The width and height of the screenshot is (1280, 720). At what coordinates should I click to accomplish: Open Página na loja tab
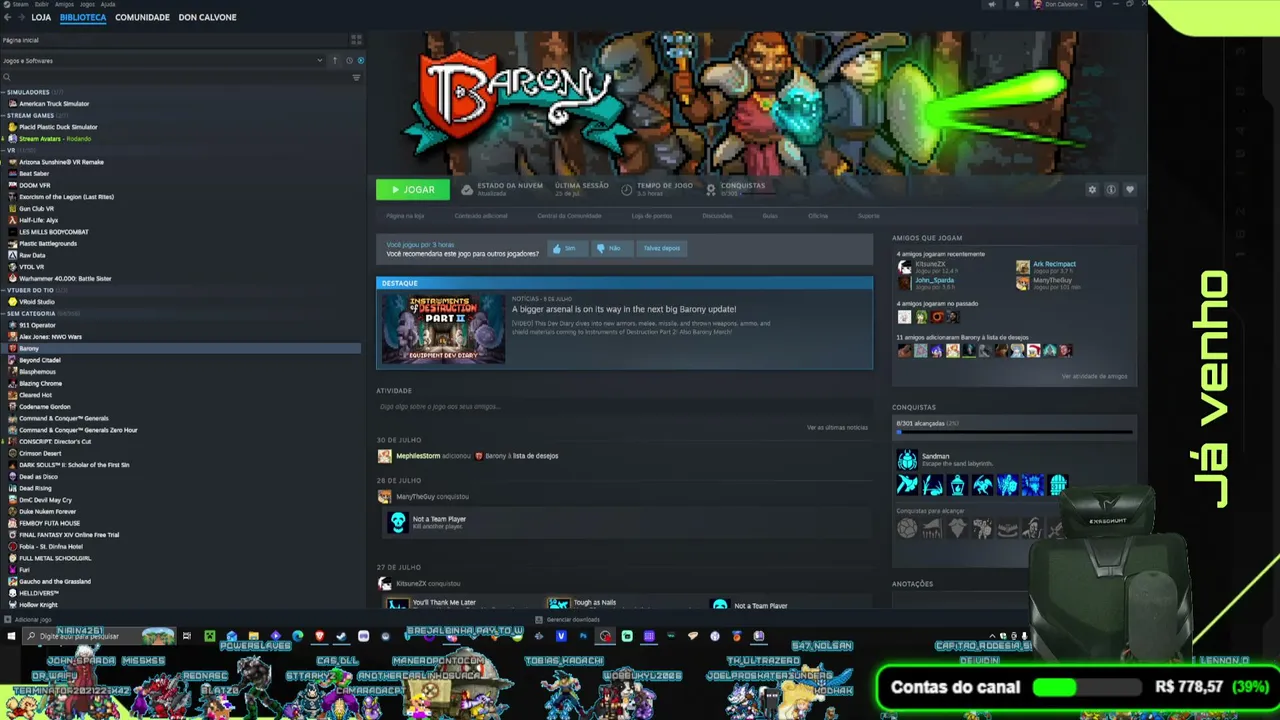[405, 216]
